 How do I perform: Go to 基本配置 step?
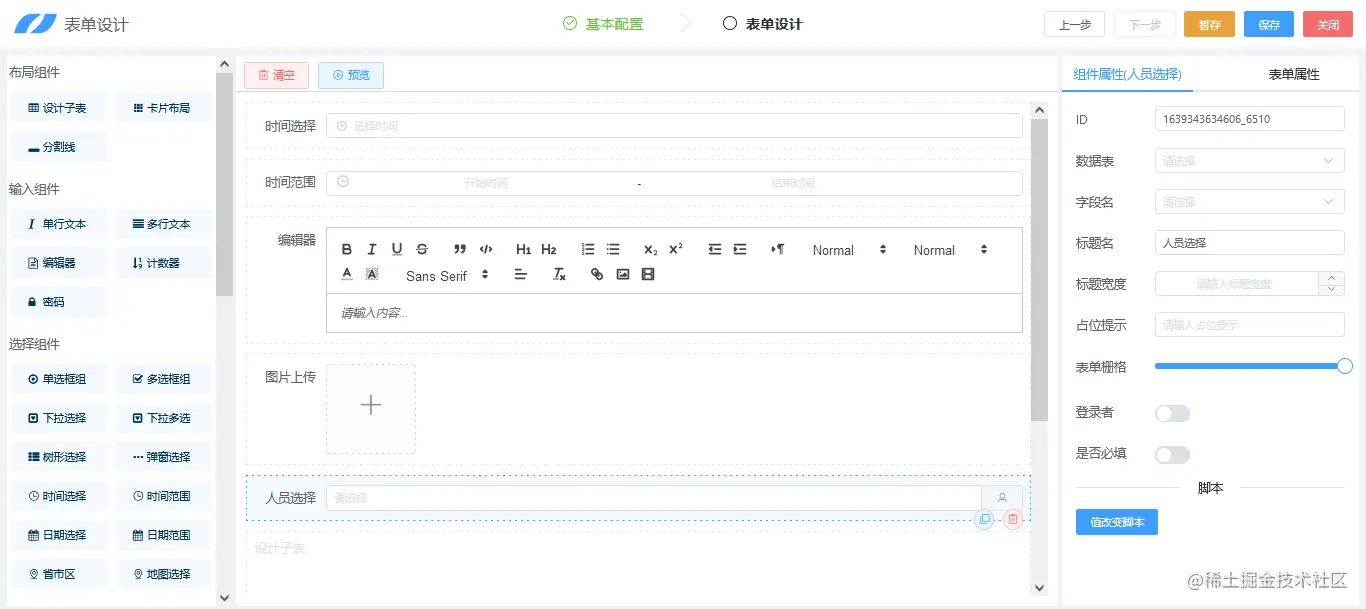603,24
